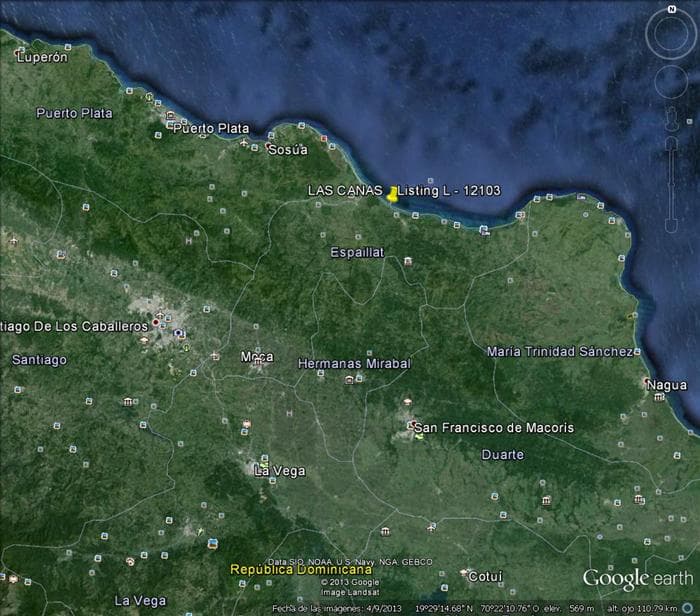The height and width of the screenshot is (616, 700).
Task: Click the Cotuí place label
Action: click(x=486, y=576)
